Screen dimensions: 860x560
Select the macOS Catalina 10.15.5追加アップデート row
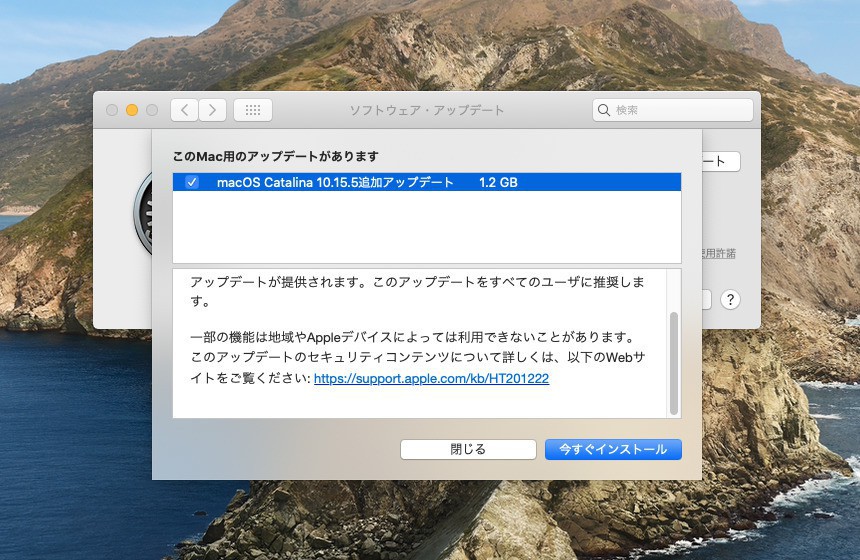[427, 182]
